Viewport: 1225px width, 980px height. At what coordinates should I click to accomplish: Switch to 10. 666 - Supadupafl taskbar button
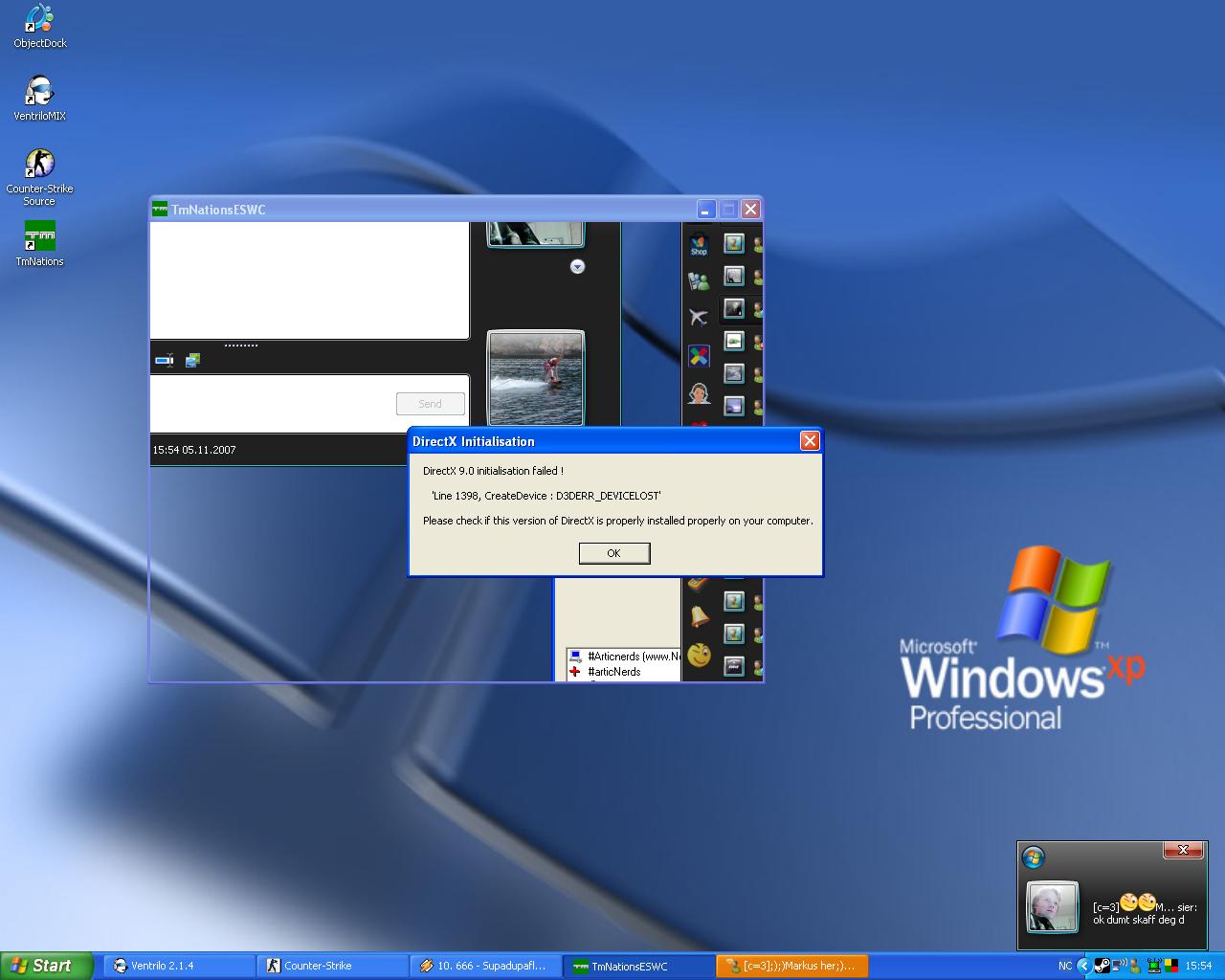click(485, 966)
